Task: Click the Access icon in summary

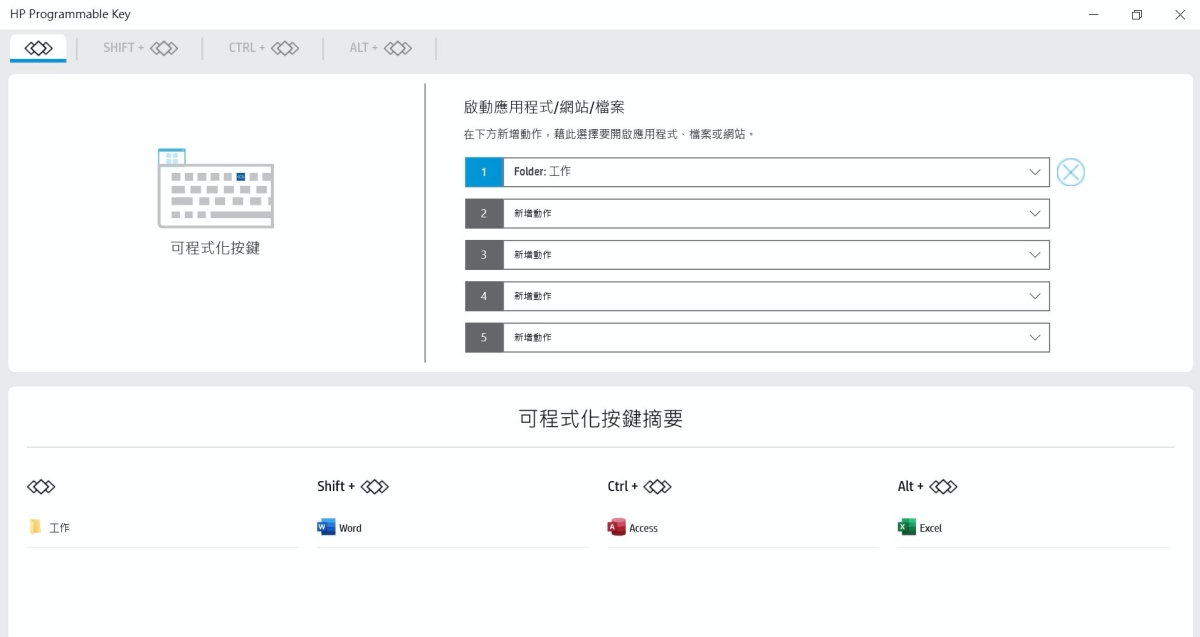Action: 617,527
